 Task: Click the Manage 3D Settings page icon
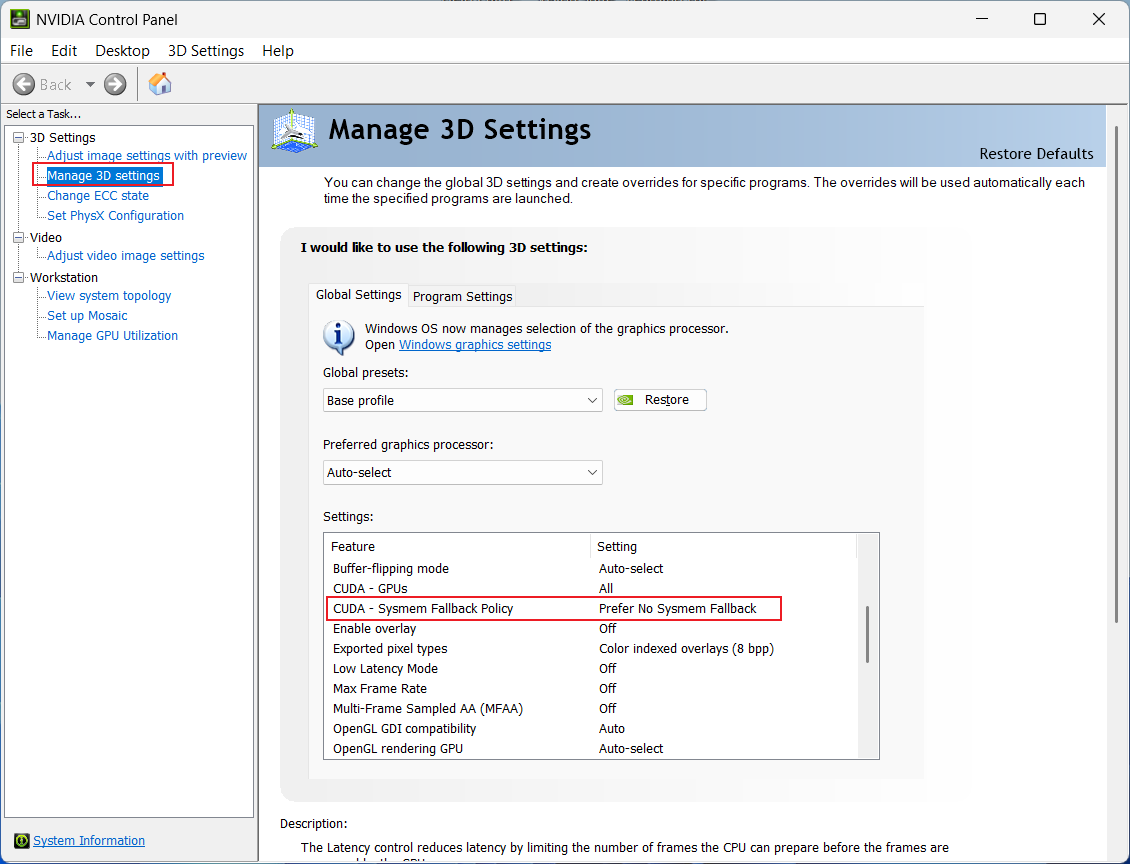[293, 128]
